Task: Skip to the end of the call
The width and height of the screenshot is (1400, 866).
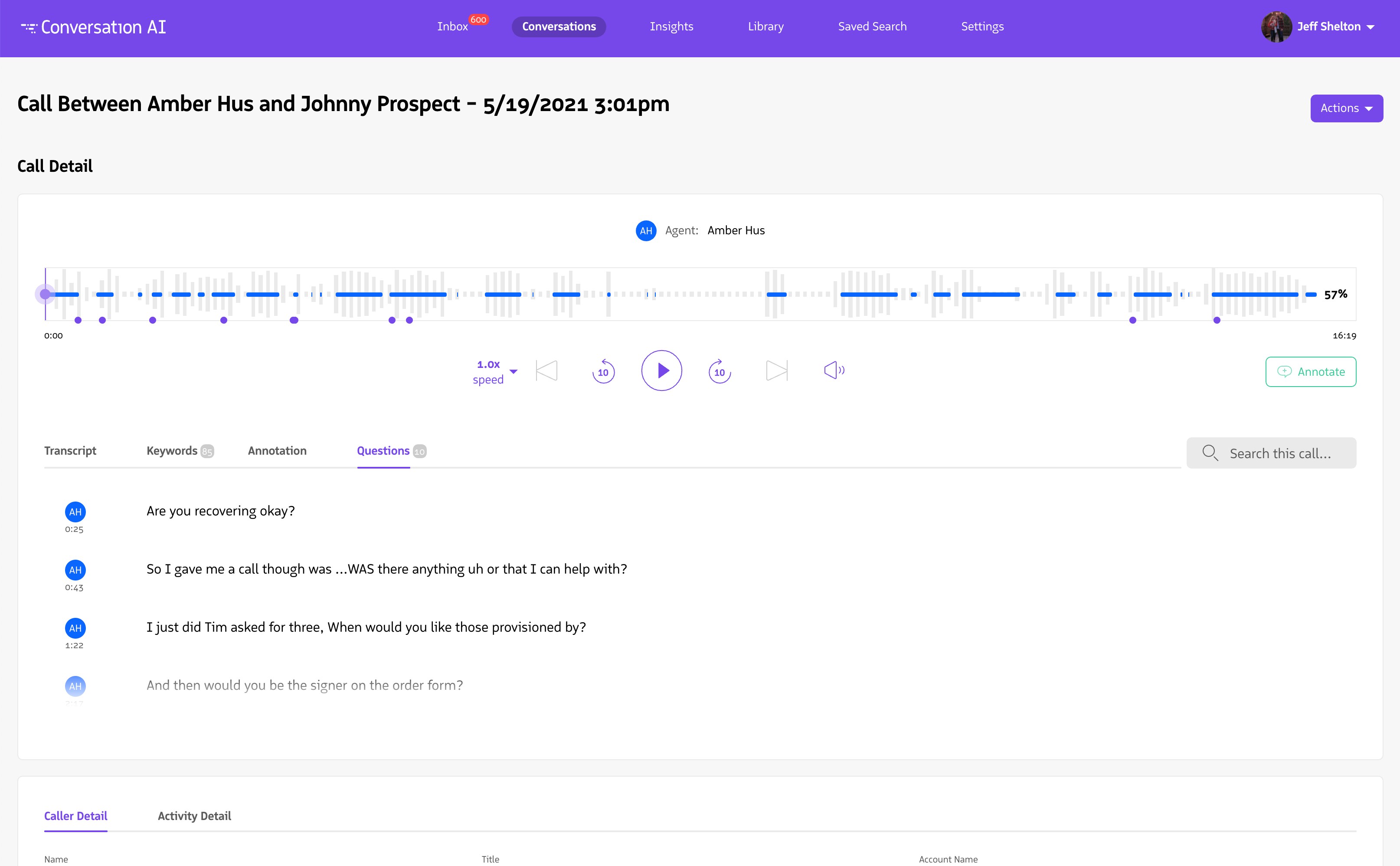Action: click(x=776, y=371)
